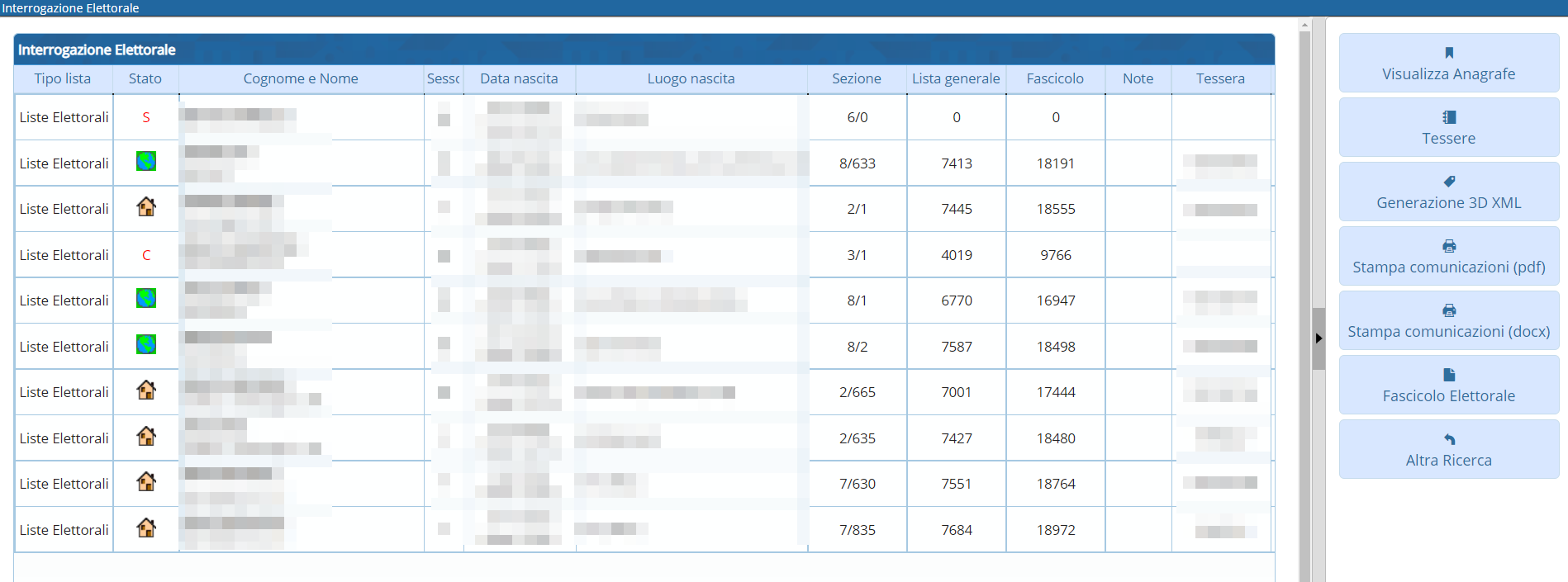The height and width of the screenshot is (582, 1568).
Task: Sort by Fascicolo column header
Action: 1055,78
